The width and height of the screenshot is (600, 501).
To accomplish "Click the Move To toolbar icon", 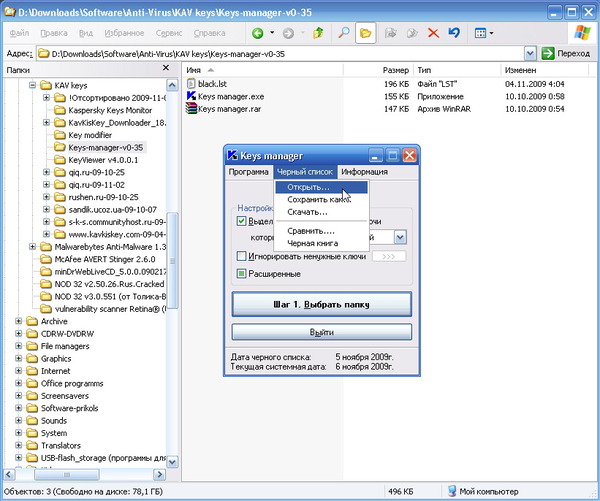I will coord(390,33).
